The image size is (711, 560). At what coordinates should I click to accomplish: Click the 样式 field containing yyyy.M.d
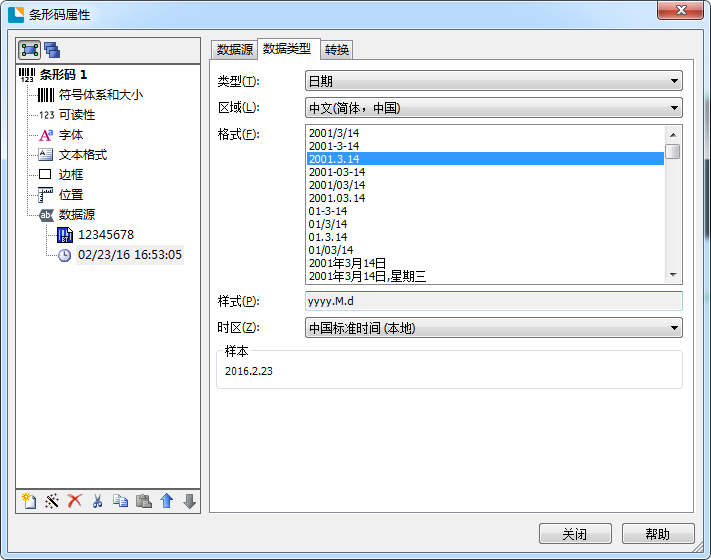pos(493,301)
